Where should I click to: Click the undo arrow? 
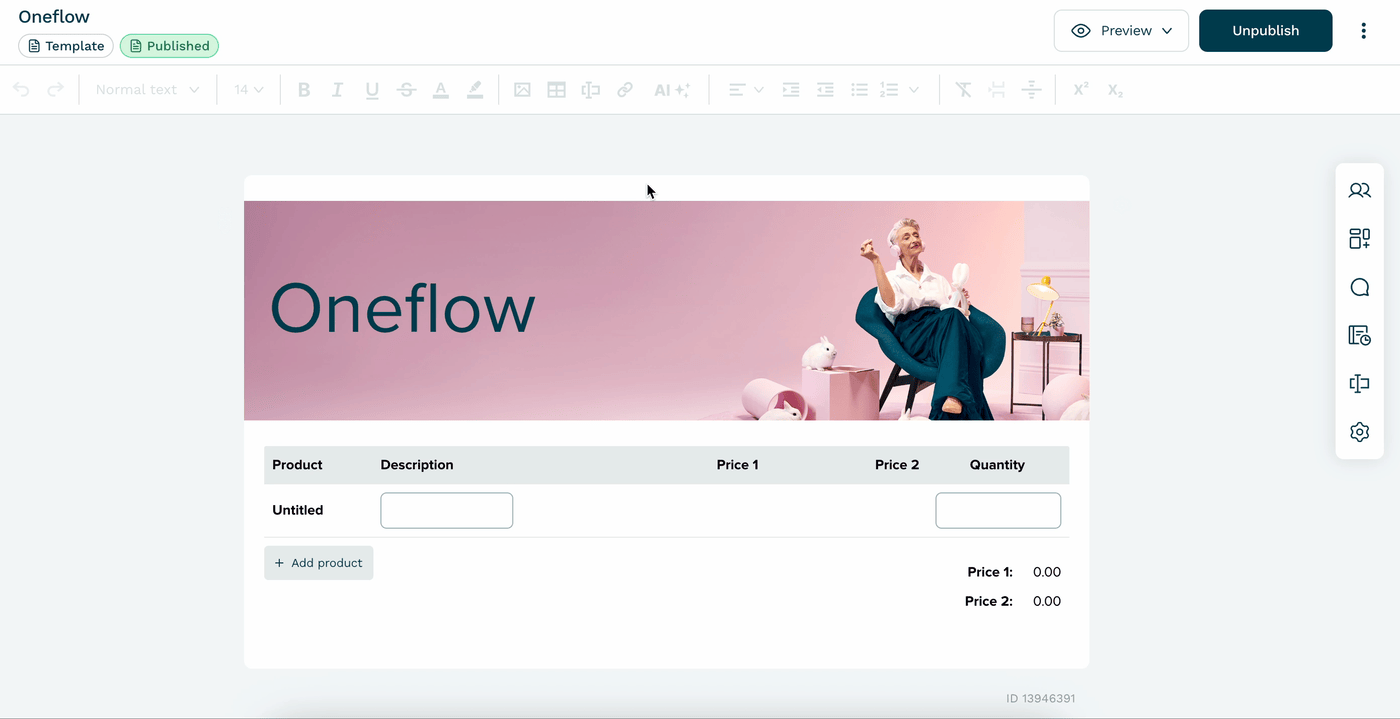pos(21,90)
